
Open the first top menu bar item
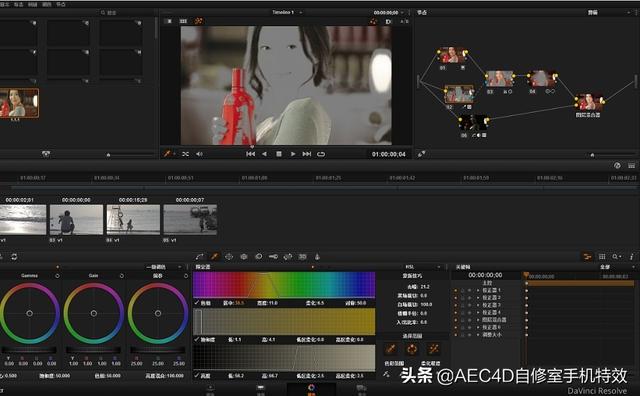[x=5, y=4]
